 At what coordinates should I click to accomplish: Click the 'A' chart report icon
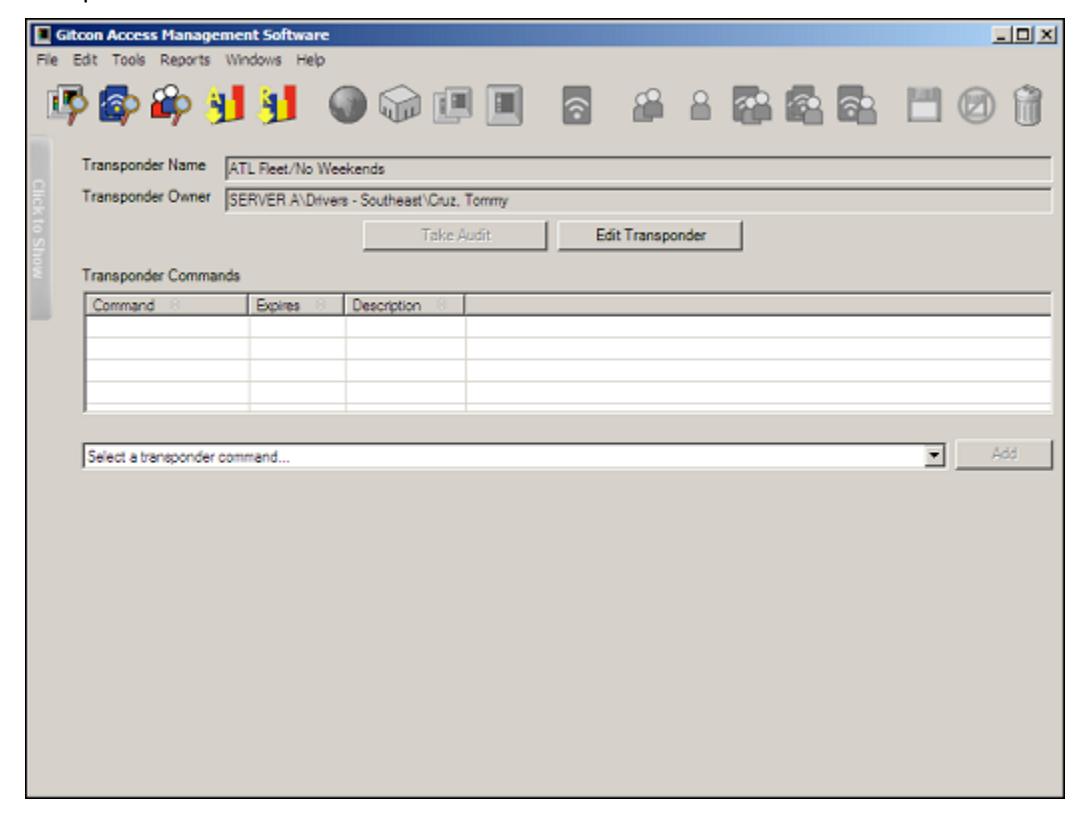(x=225, y=105)
